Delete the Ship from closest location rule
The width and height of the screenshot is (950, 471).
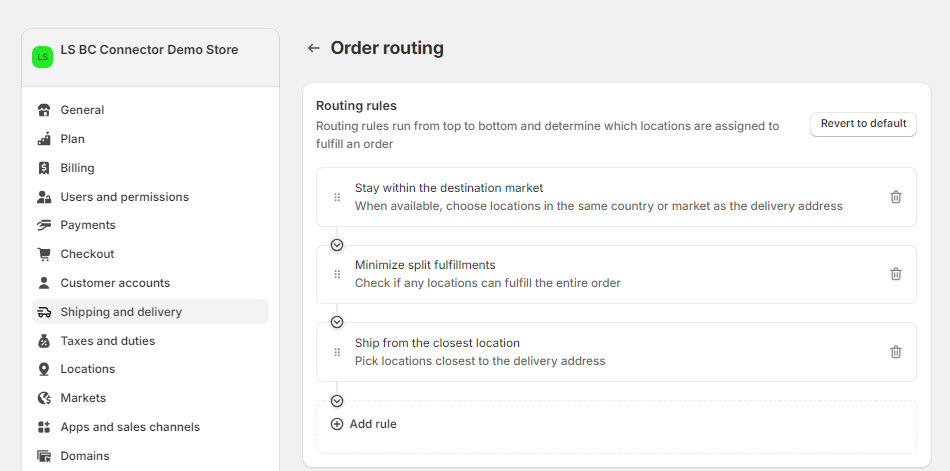click(x=896, y=352)
